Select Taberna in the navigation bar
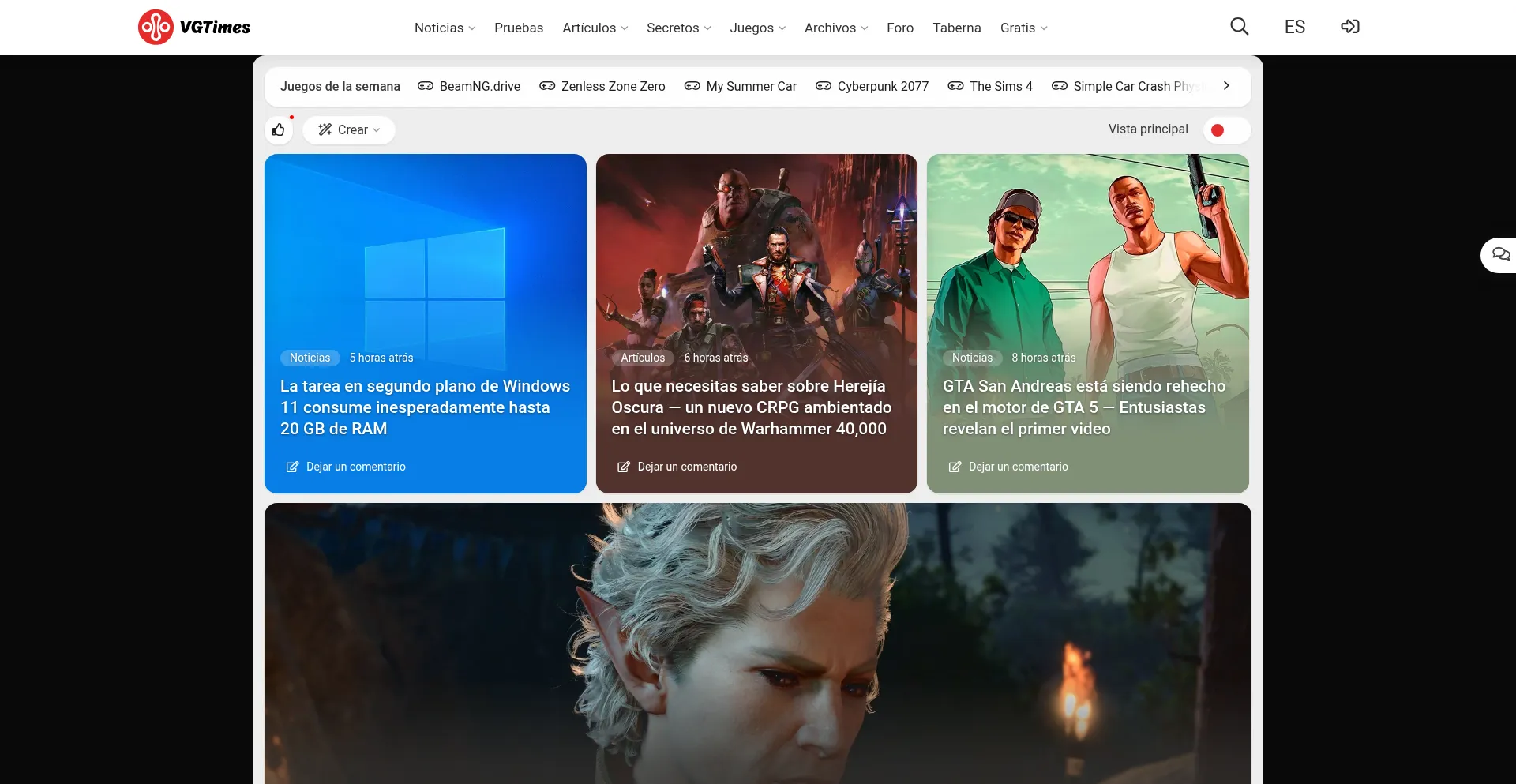 (x=956, y=28)
